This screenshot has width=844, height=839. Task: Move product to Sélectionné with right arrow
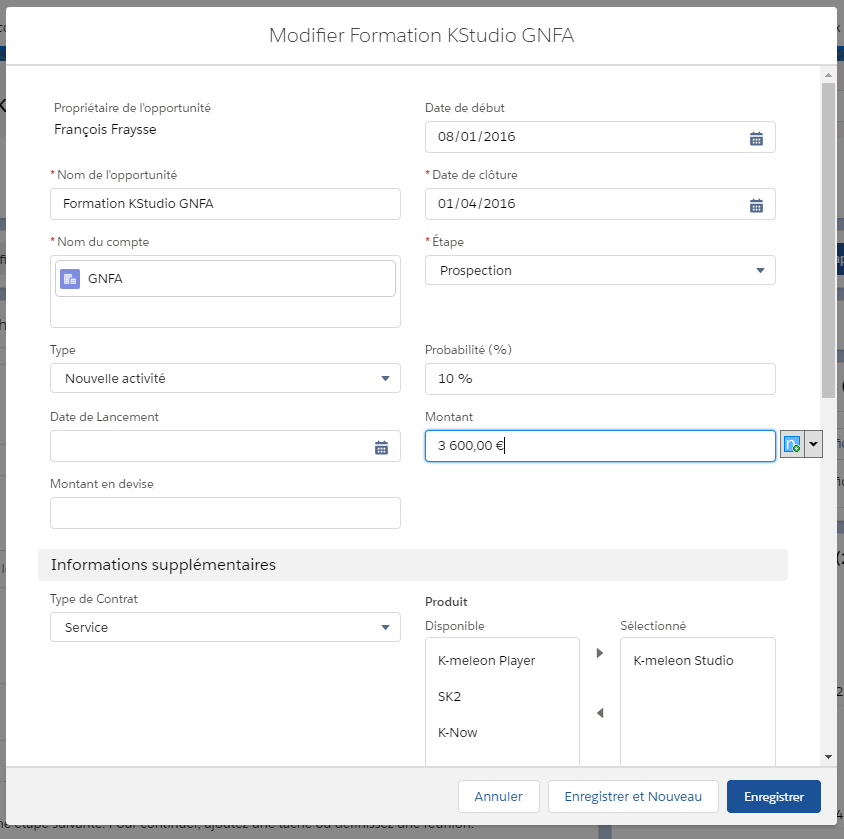click(x=600, y=653)
